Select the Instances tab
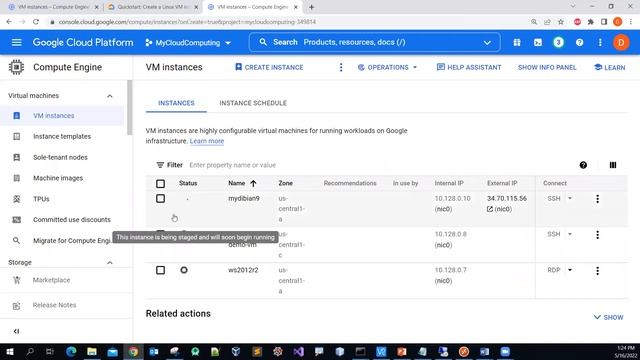 point(176,103)
